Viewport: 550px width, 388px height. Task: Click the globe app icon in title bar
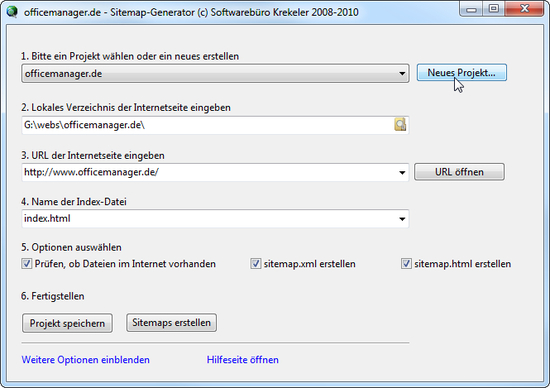(12, 12)
